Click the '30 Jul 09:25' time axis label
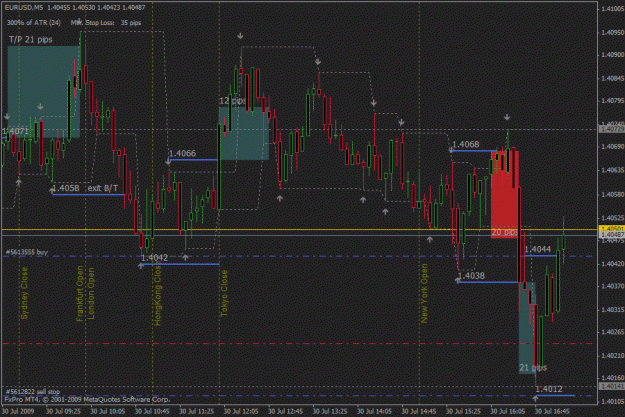This screenshot has height=417, width=625. (x=63, y=411)
